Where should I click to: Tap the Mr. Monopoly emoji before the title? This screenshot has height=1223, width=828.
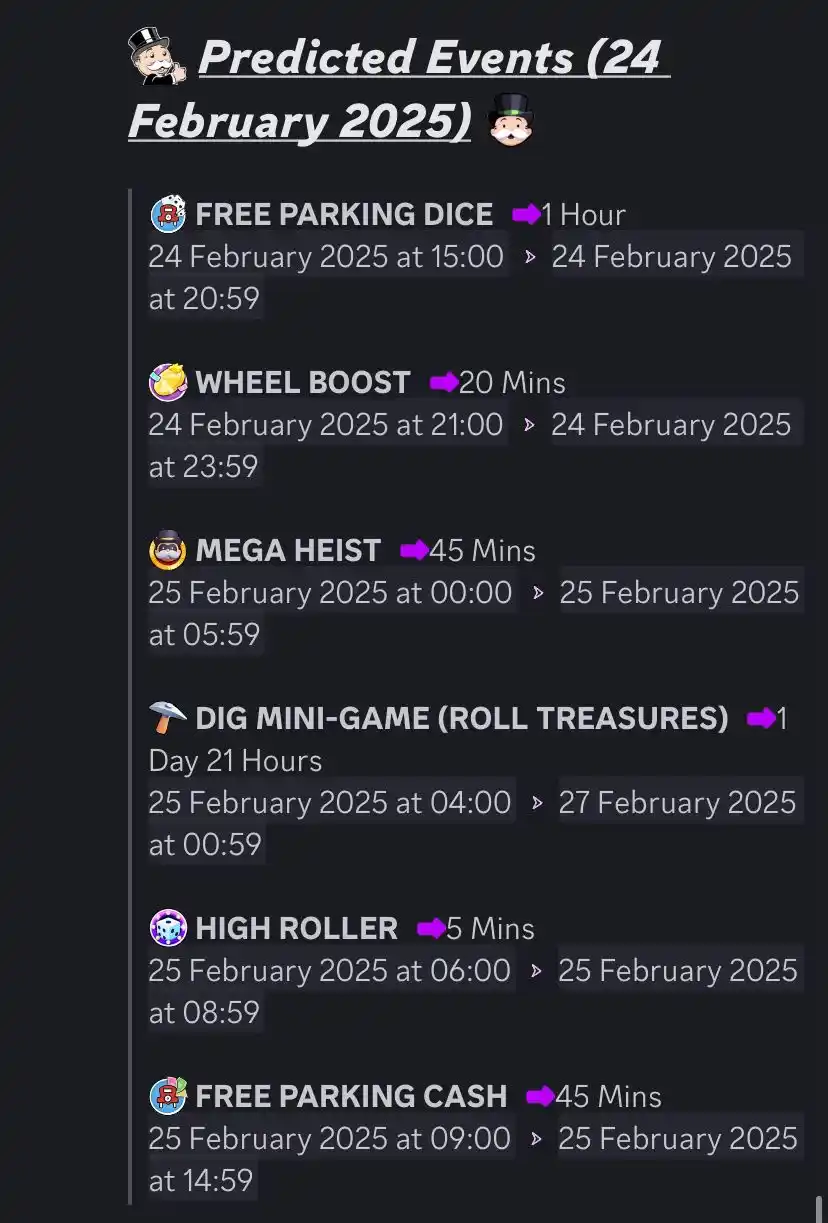157,57
